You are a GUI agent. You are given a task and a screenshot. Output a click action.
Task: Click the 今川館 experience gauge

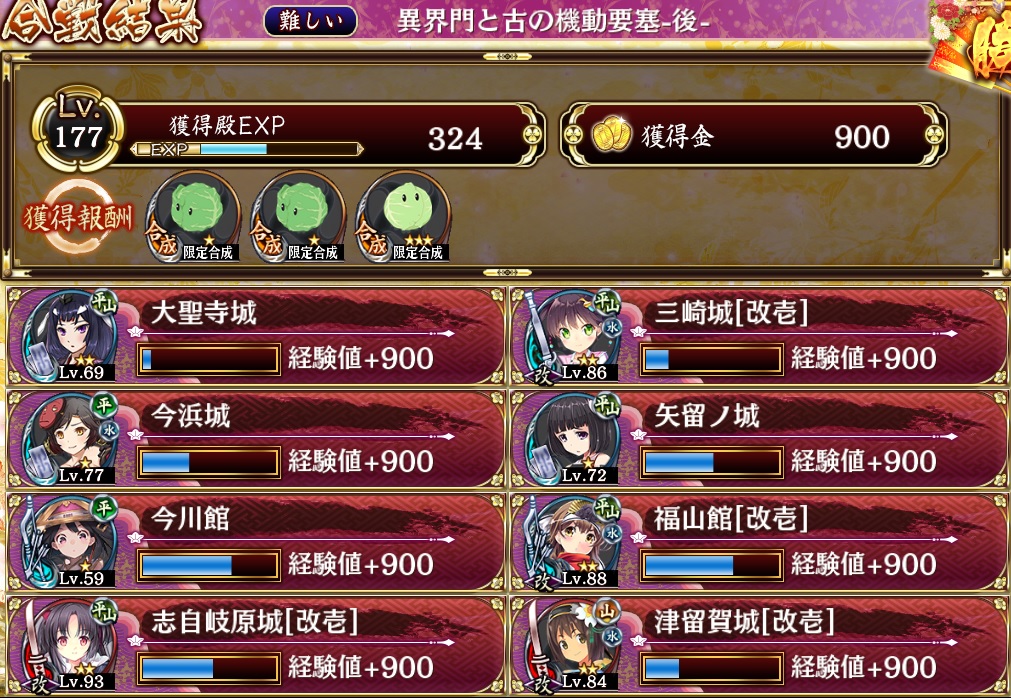pos(208,565)
